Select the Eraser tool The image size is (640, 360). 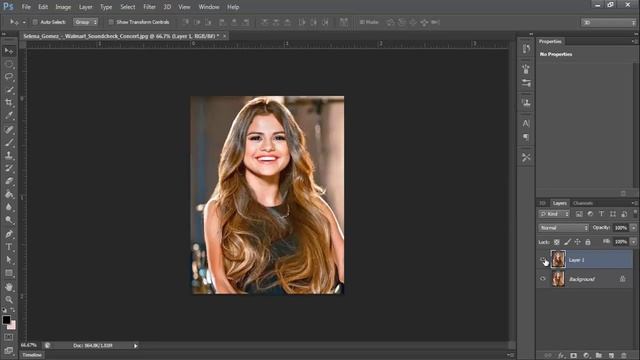click(x=9, y=181)
